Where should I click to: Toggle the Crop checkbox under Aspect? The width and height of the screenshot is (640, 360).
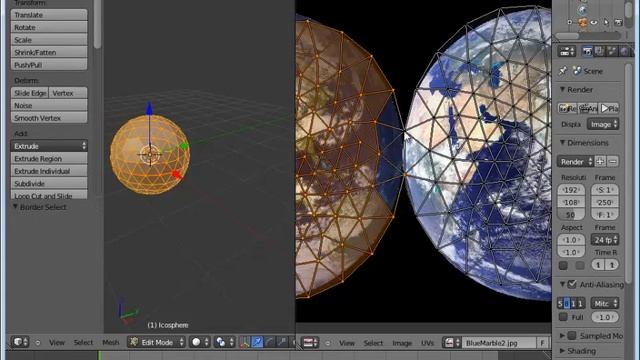580,265
